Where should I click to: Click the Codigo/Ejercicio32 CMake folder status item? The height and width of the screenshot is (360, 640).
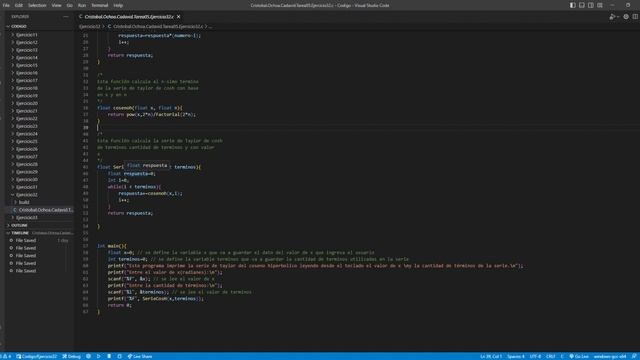pyautogui.click(x=36, y=356)
